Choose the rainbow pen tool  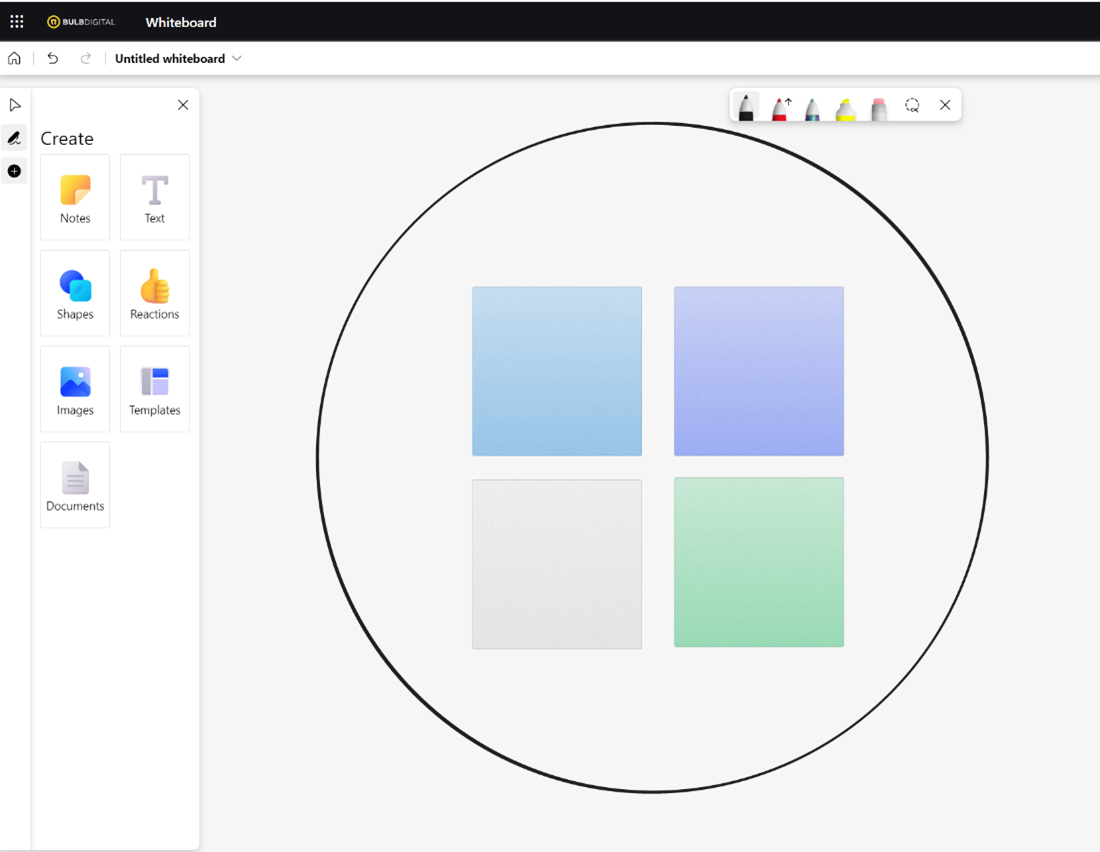[x=813, y=107]
